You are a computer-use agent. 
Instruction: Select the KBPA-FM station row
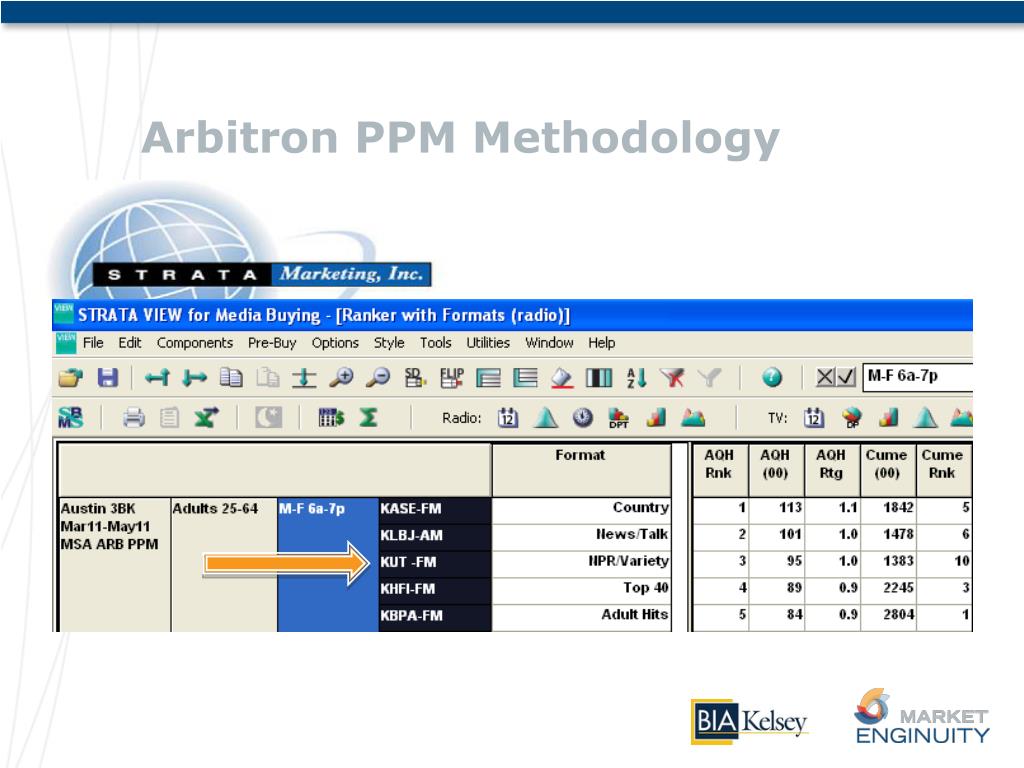435,616
